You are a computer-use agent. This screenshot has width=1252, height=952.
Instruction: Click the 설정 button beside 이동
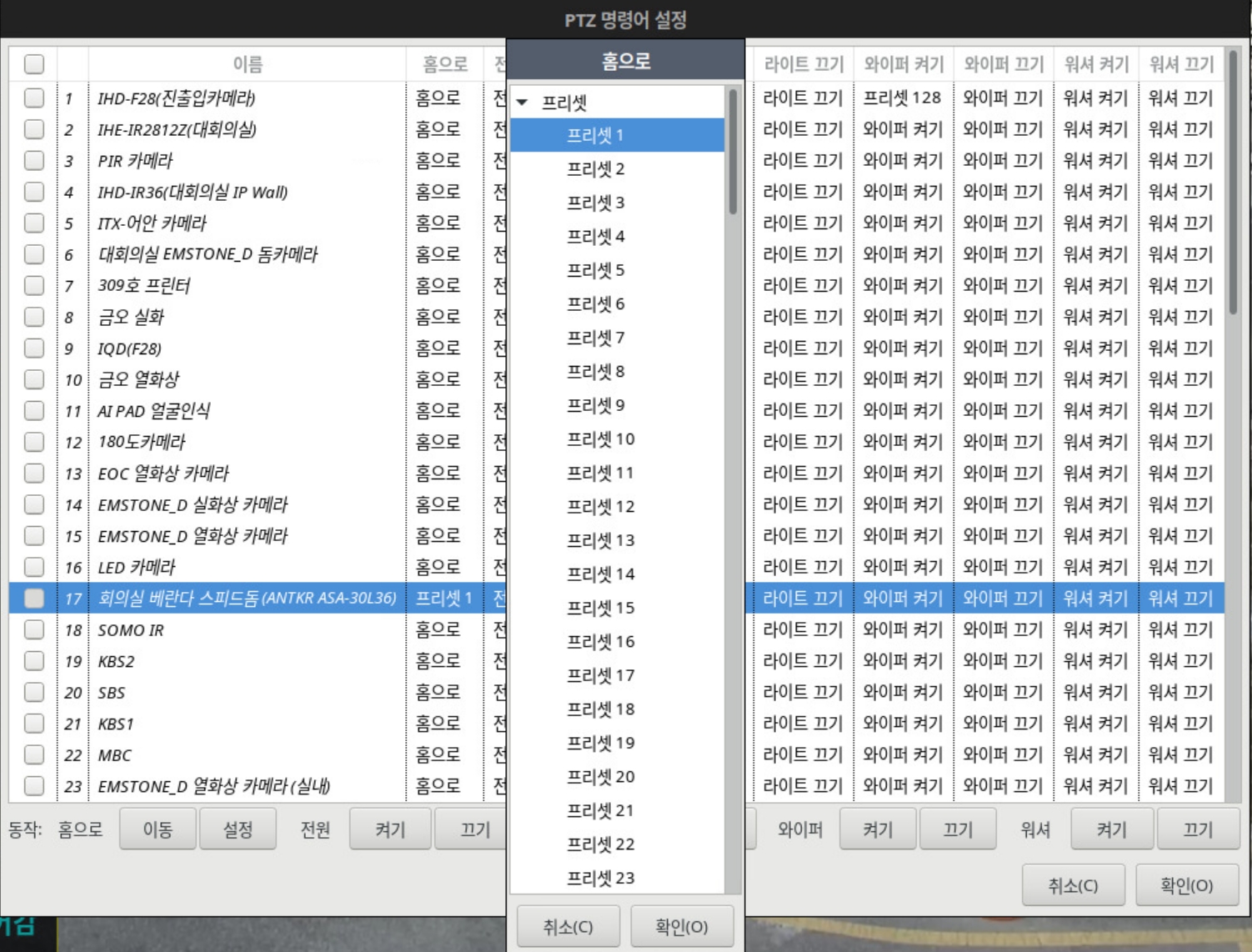click(238, 829)
